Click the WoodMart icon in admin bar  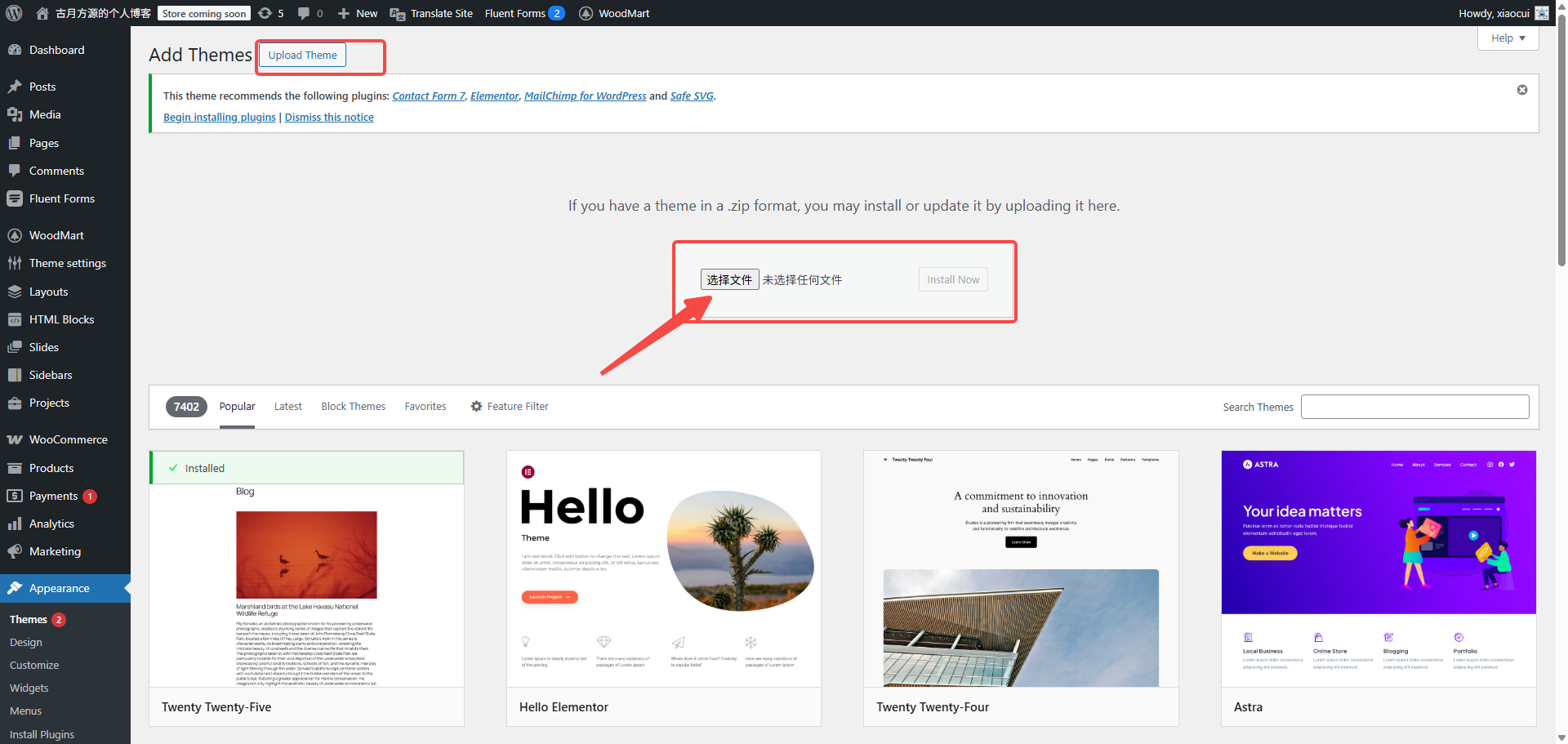[586, 13]
